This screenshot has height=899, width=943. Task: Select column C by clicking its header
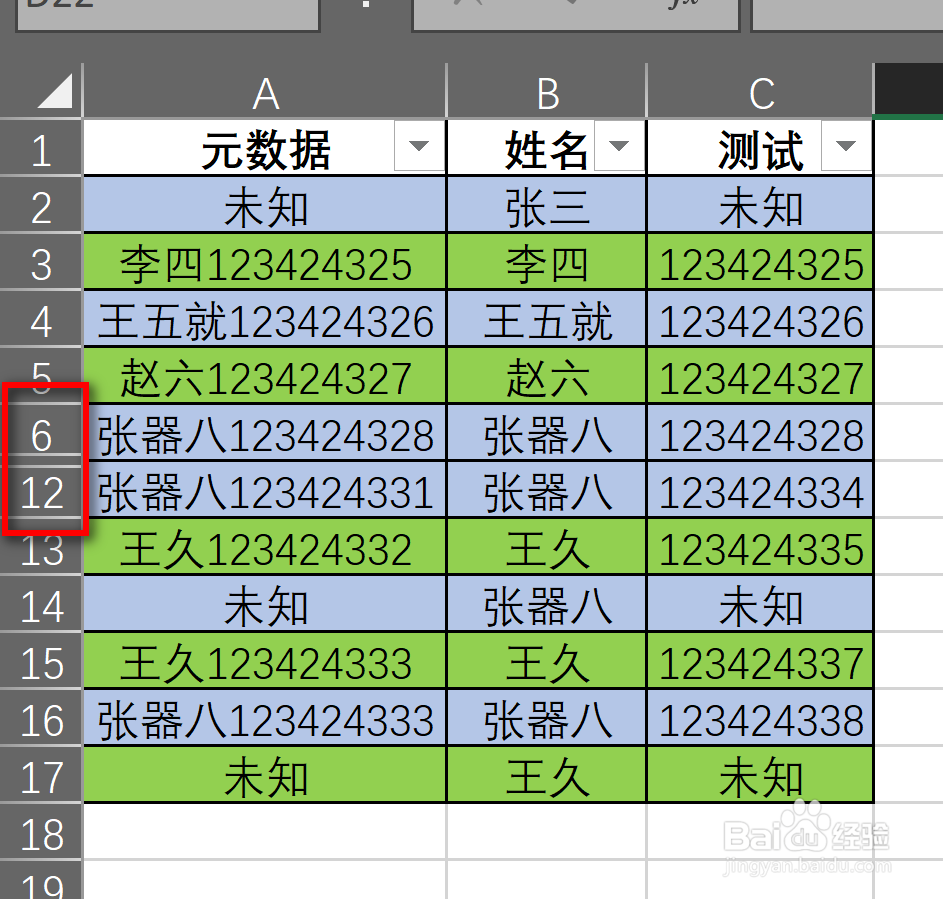point(761,90)
